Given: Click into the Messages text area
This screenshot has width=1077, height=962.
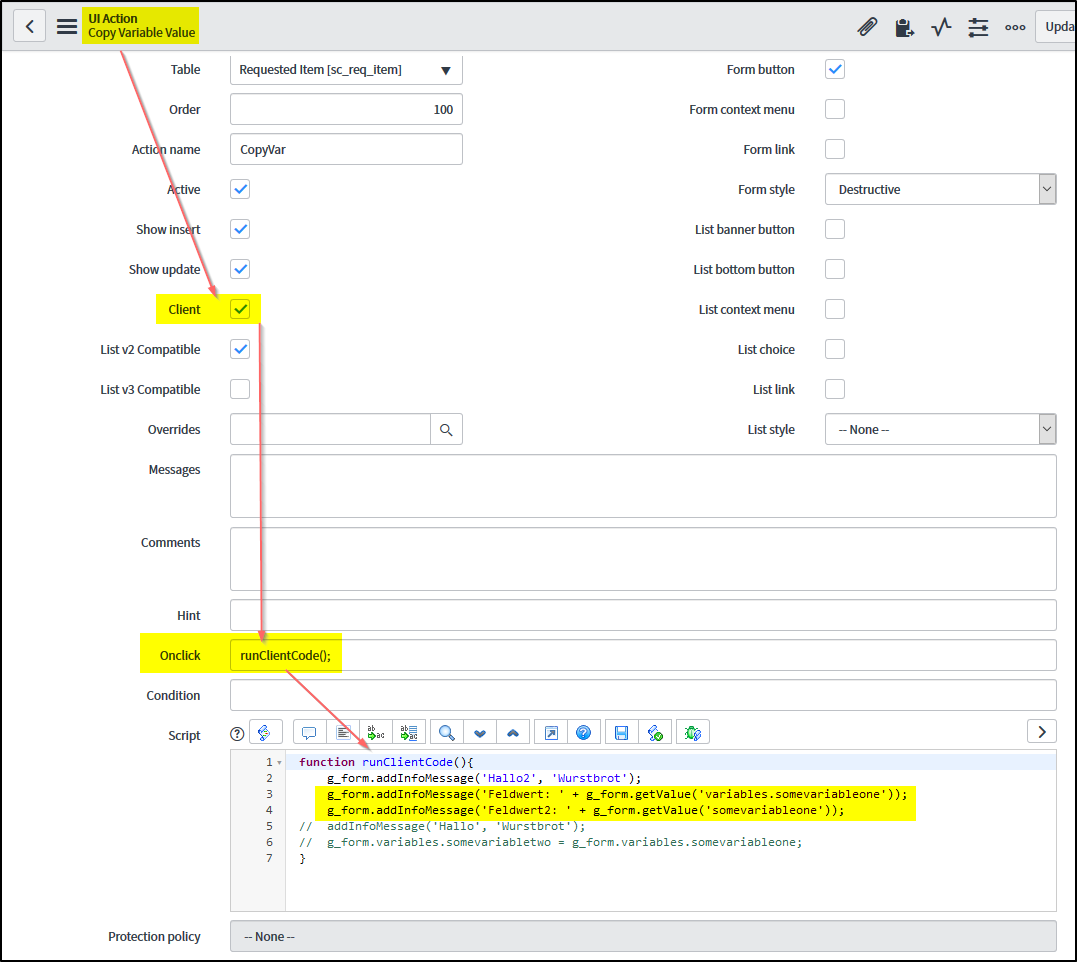Looking at the screenshot, I should click(x=643, y=486).
